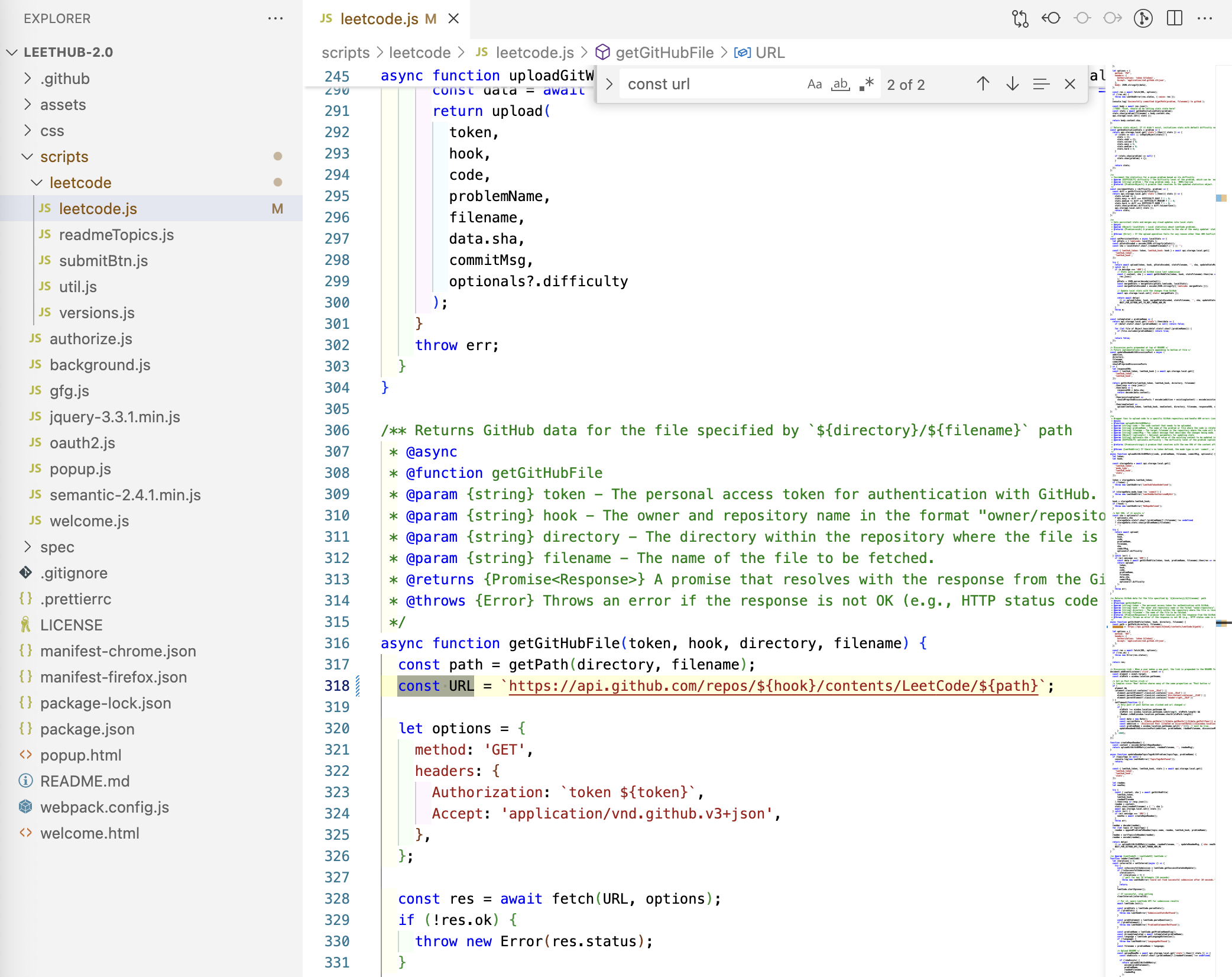Click the disabled next commit circle icon
Viewport: 1232px width, 977px height.
[x=1113, y=18]
